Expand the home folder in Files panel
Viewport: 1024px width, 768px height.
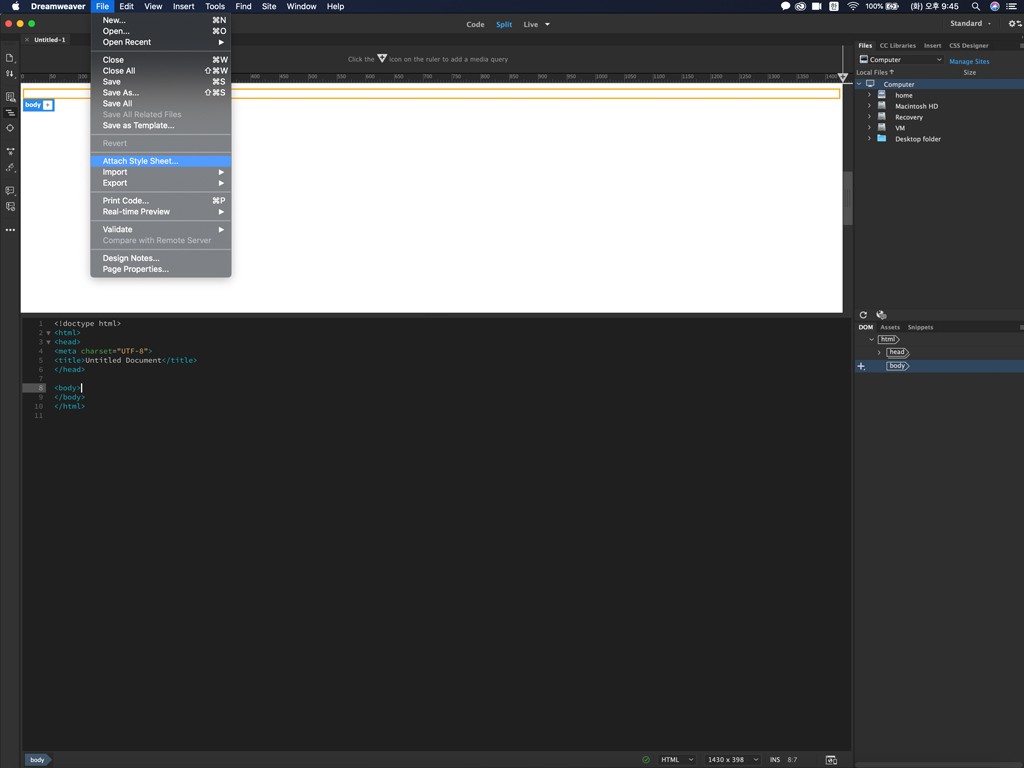pyautogui.click(x=869, y=95)
